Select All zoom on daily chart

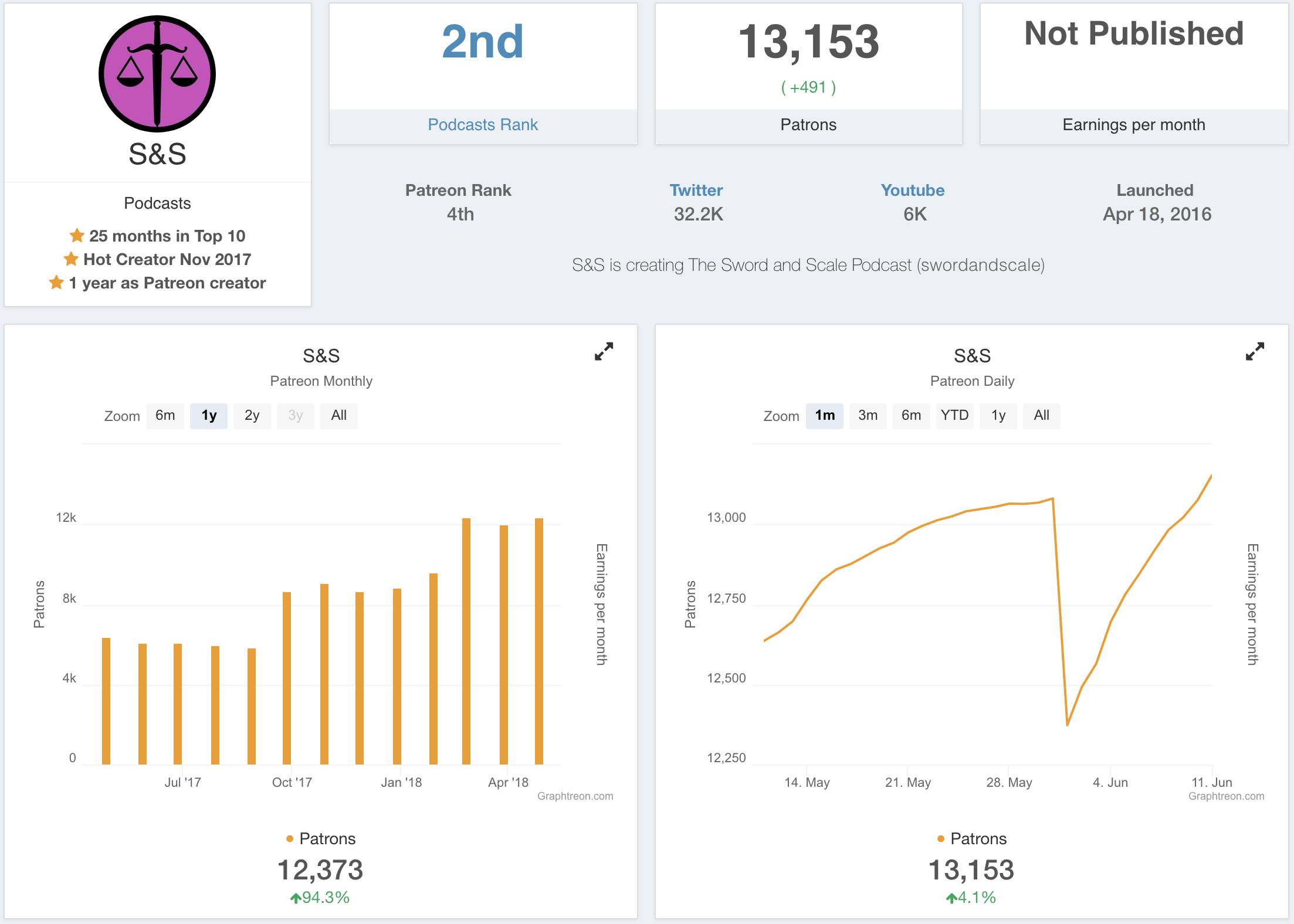click(x=1041, y=416)
